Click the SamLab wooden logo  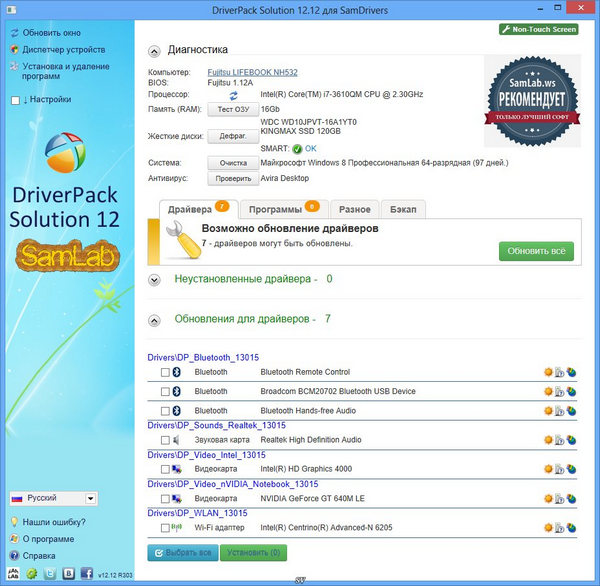point(67,255)
